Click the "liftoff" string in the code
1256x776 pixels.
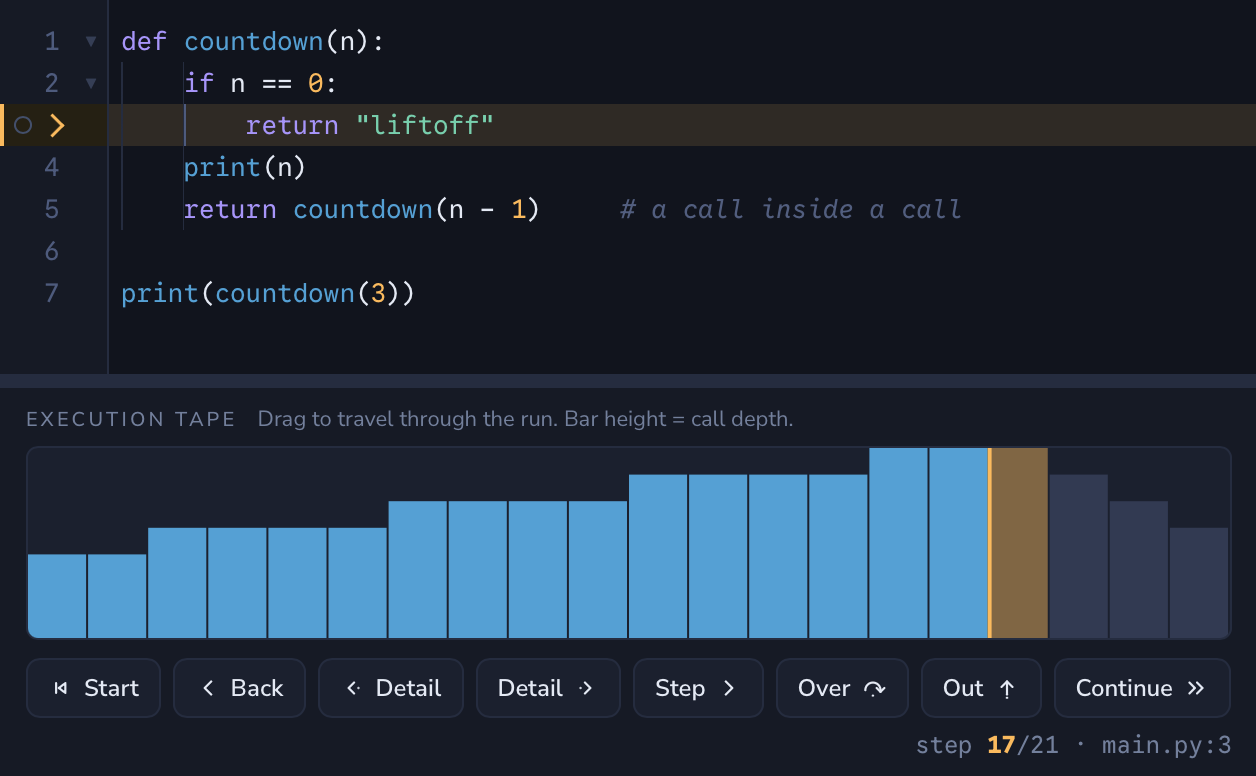click(425, 125)
